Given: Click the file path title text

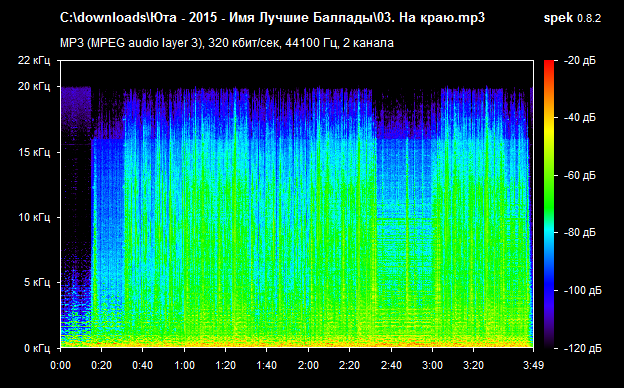Looking at the screenshot, I should point(272,18).
